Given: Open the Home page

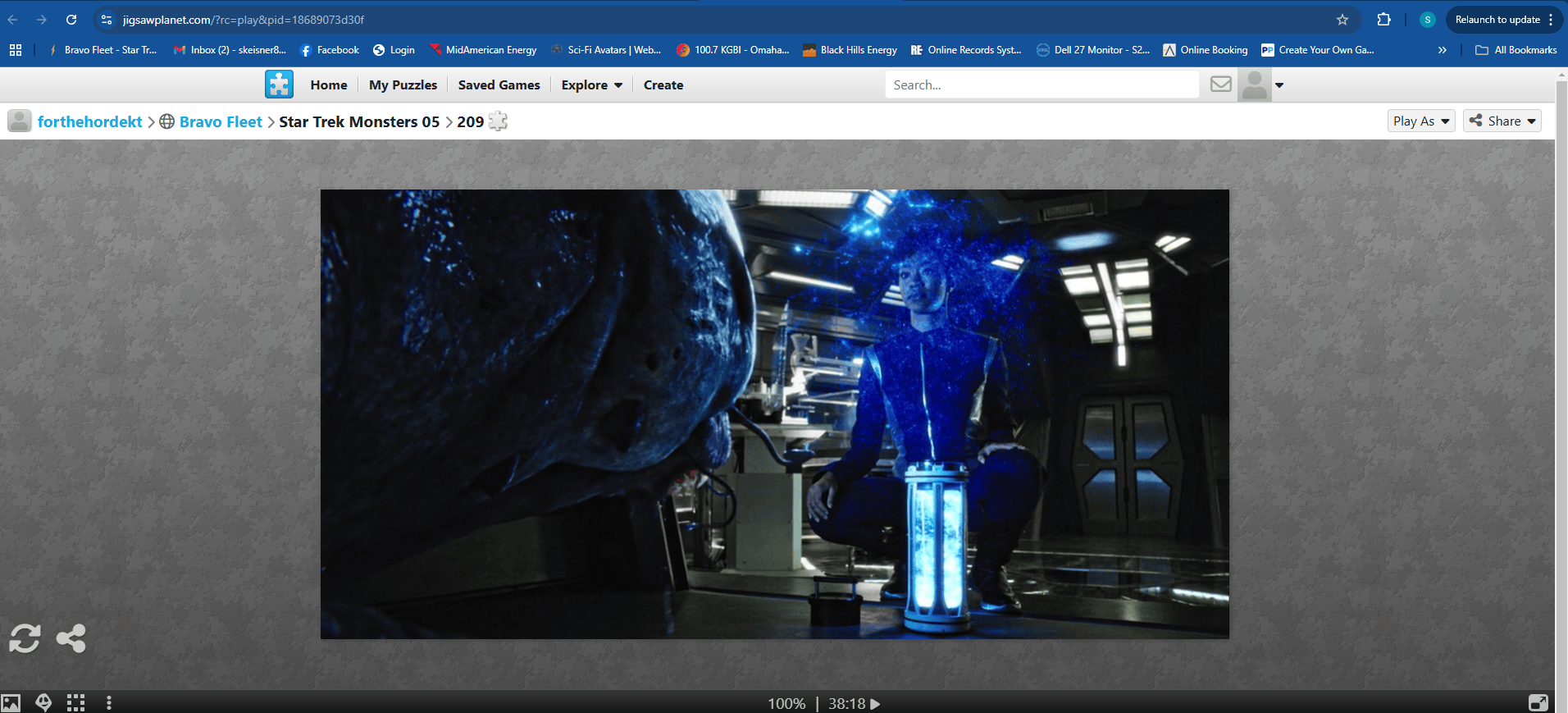Looking at the screenshot, I should 329,85.
